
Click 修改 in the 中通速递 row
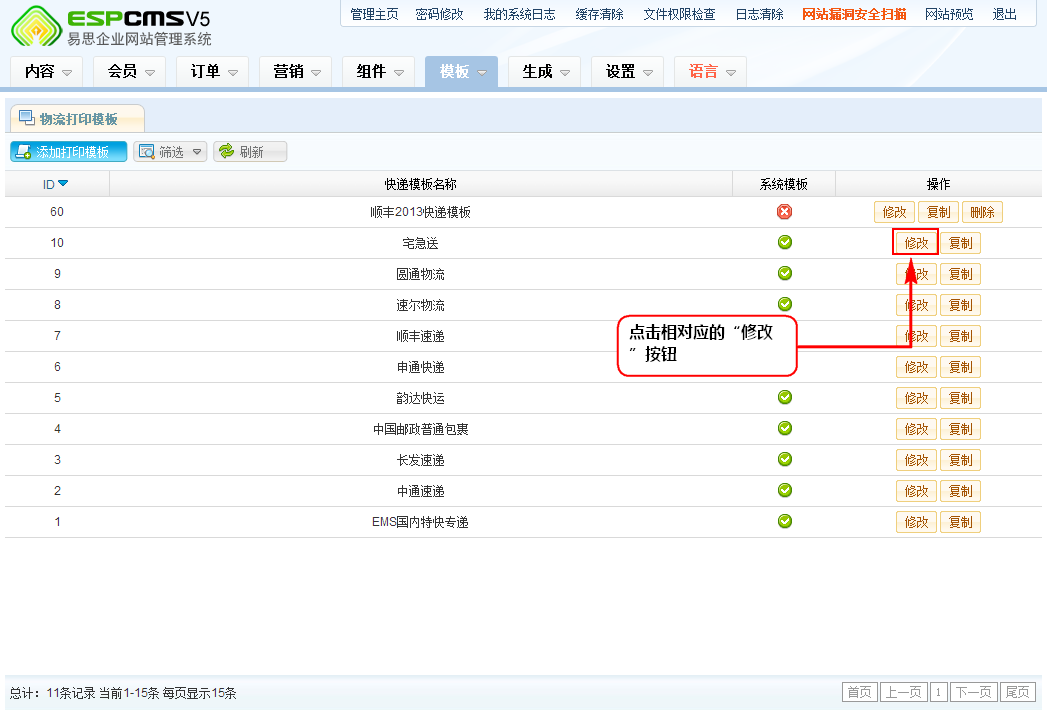click(916, 491)
